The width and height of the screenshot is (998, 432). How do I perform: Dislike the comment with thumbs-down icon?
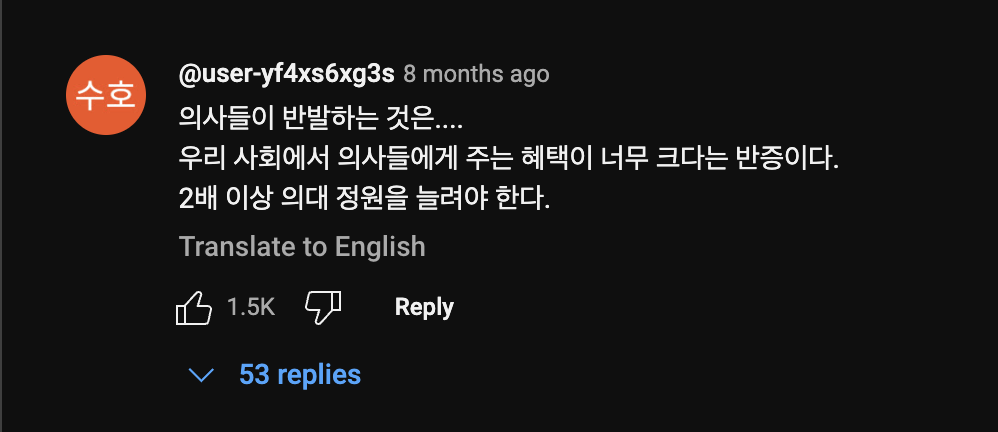tap(323, 308)
